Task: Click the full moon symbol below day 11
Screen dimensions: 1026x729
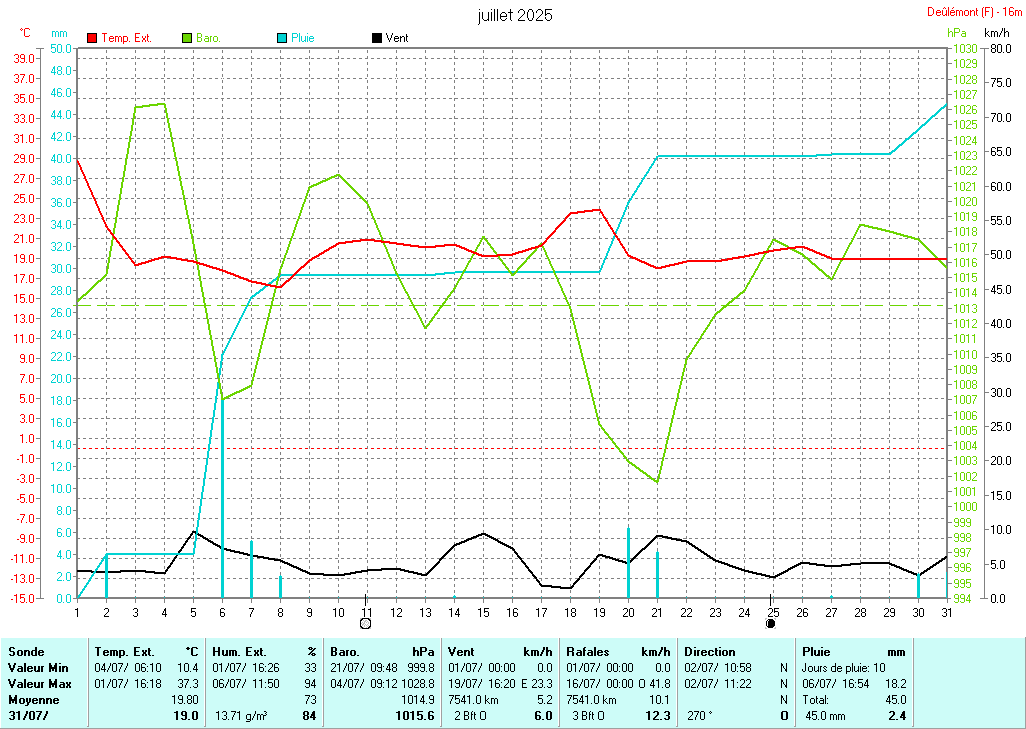Action: [366, 624]
